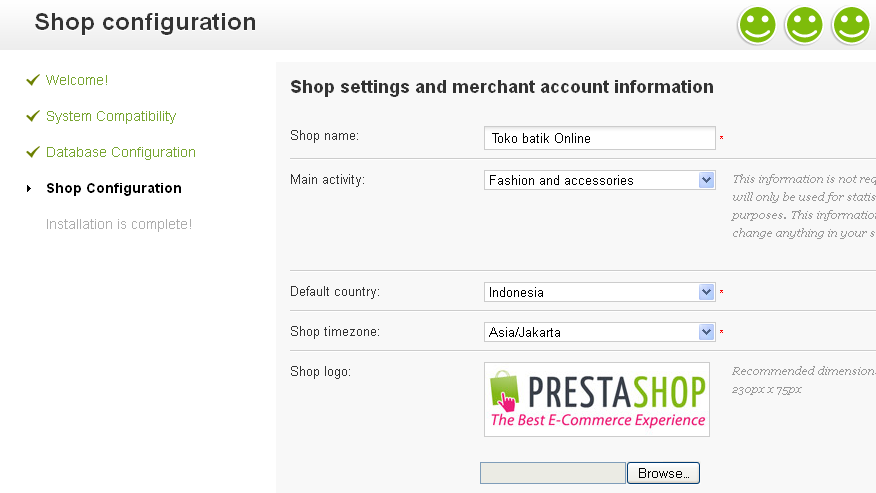Click the middle green smiley face icon
The height and width of the screenshot is (493, 876).
click(x=804, y=25)
